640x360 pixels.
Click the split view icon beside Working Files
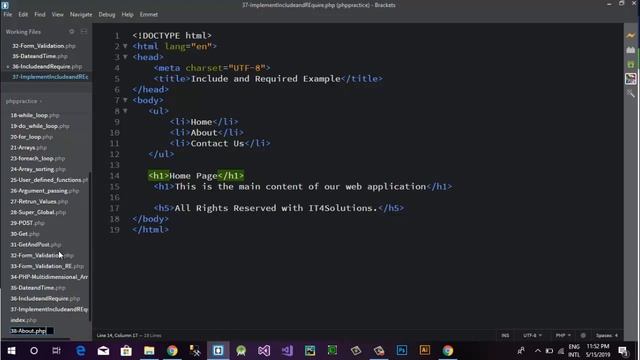[84, 31]
